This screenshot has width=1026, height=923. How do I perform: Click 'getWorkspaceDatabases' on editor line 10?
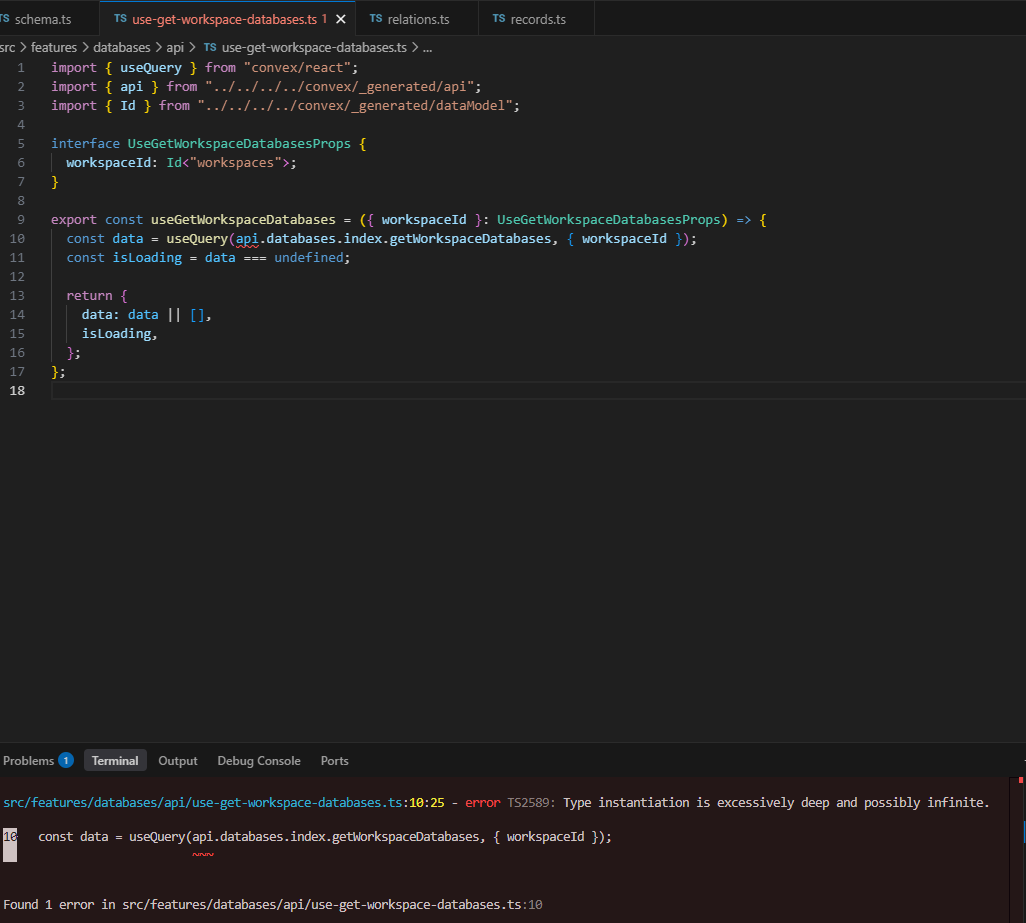click(470, 239)
